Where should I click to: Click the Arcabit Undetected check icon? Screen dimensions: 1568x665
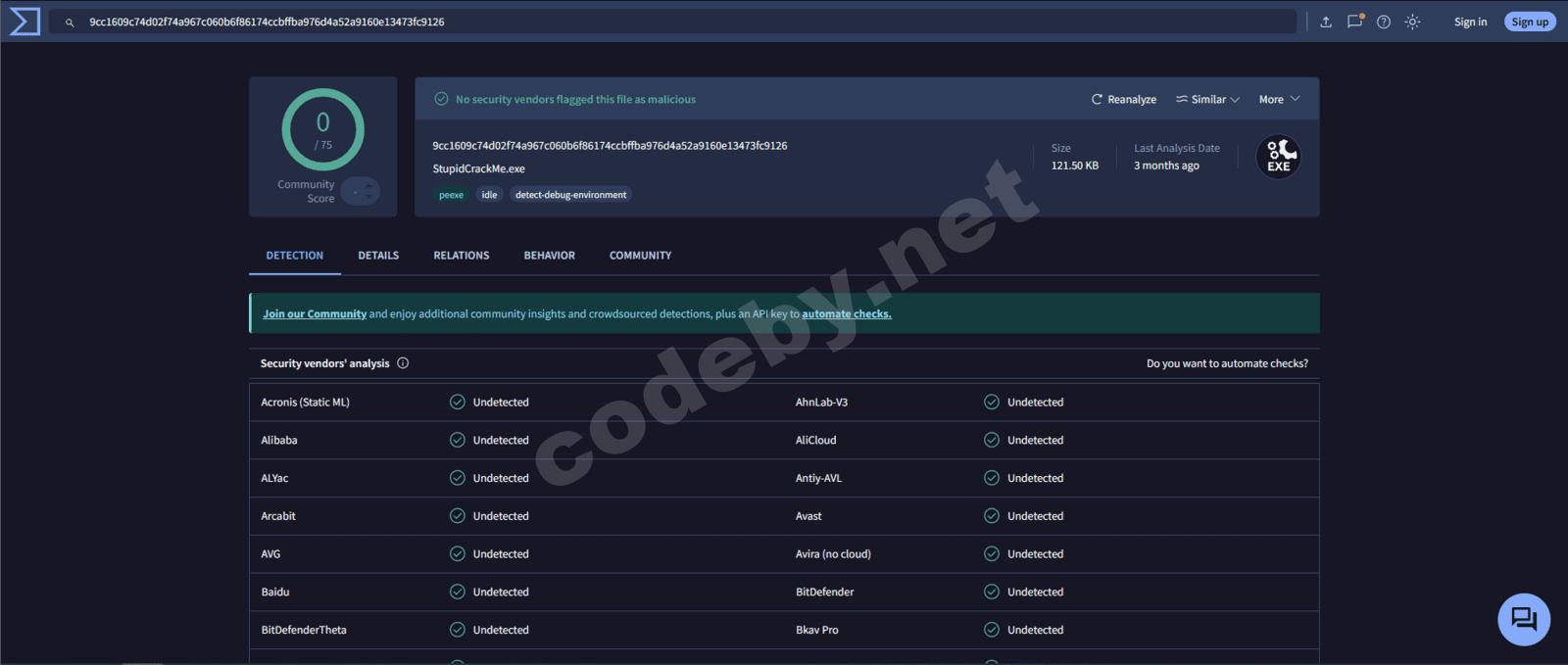[x=458, y=516]
